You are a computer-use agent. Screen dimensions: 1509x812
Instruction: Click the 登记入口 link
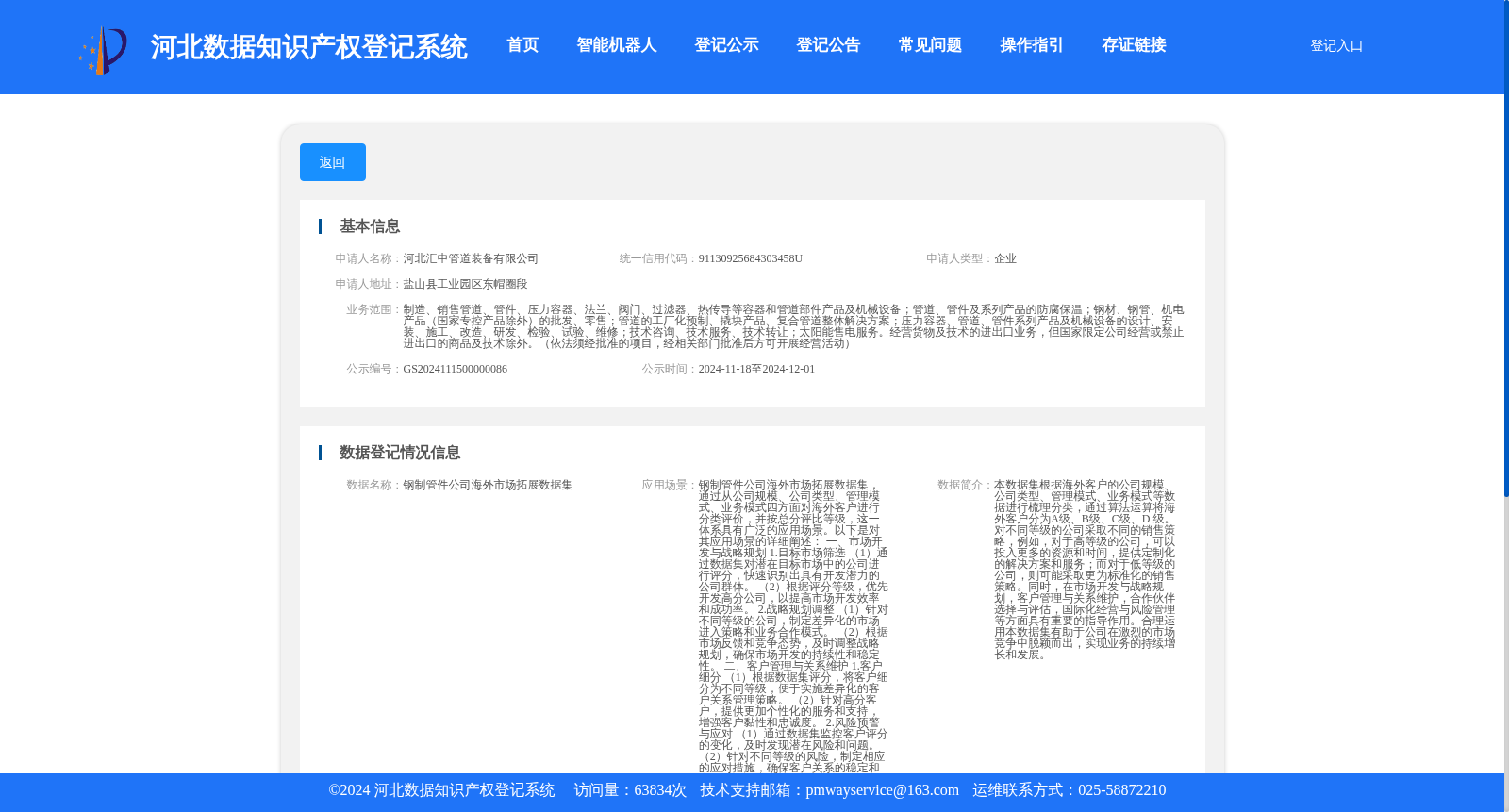tap(1336, 45)
